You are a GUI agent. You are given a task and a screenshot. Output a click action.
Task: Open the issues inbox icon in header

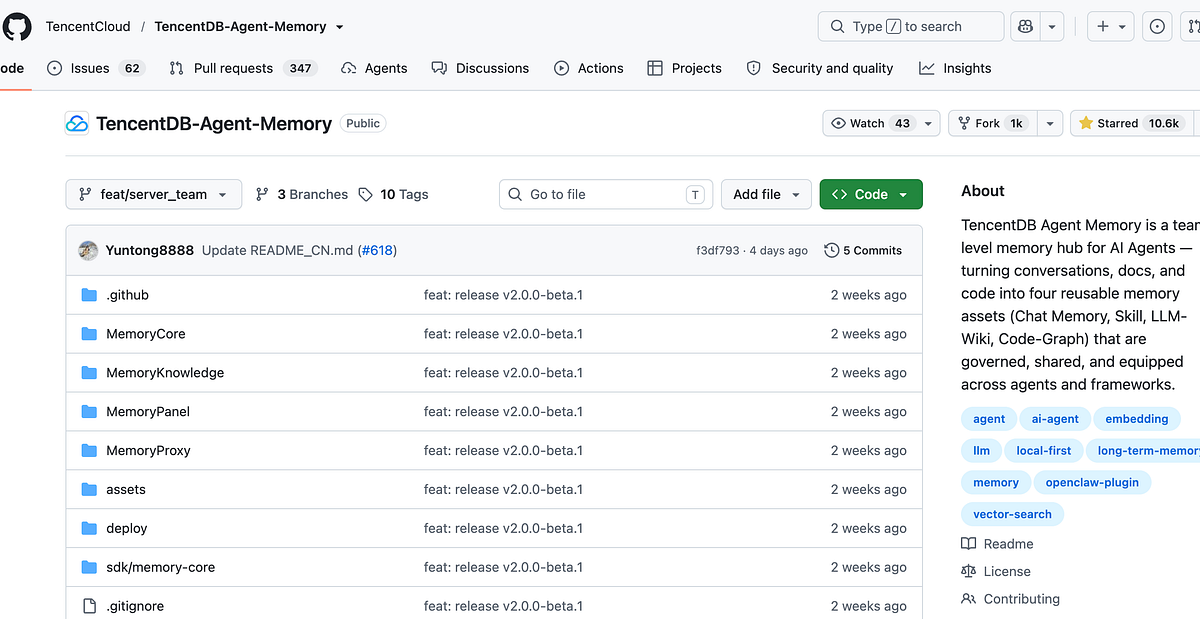tap(1157, 27)
